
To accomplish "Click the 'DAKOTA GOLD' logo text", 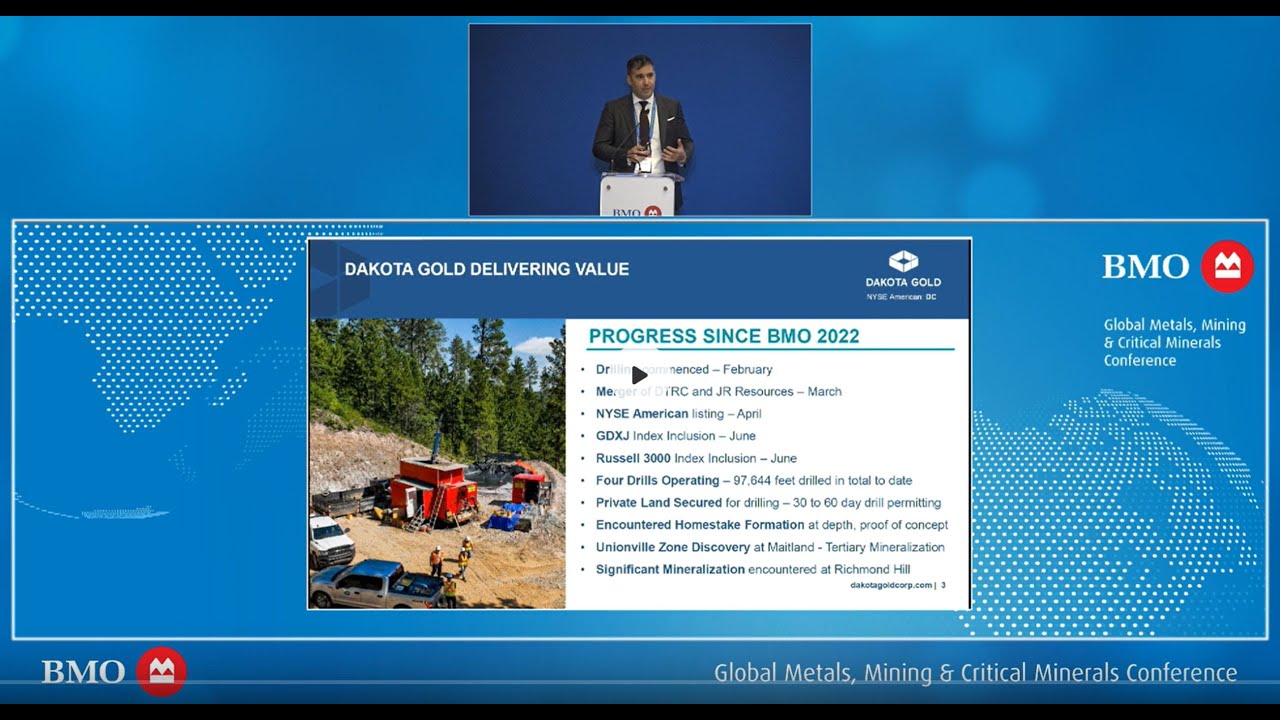I will (903, 282).
